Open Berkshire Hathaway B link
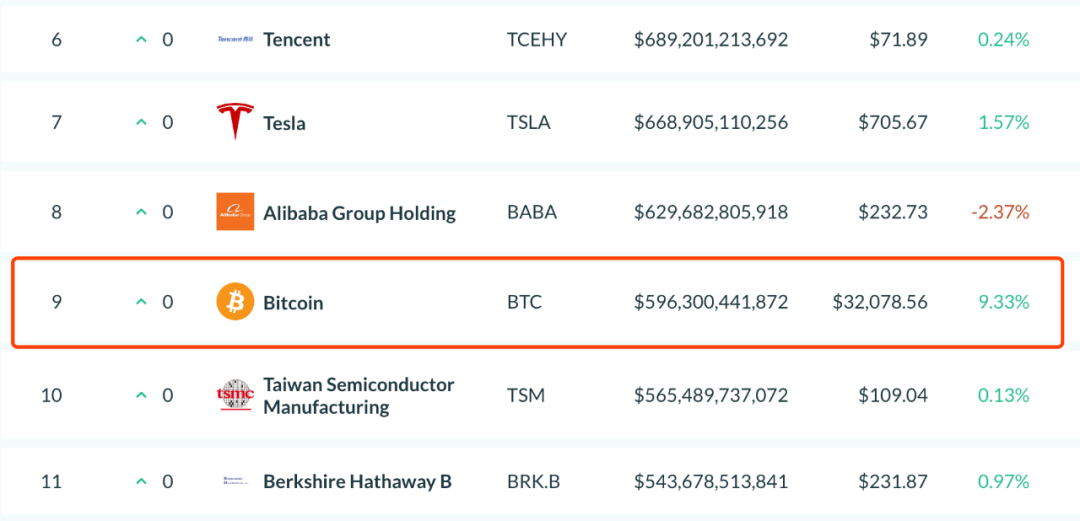The image size is (1080, 521). 357,481
